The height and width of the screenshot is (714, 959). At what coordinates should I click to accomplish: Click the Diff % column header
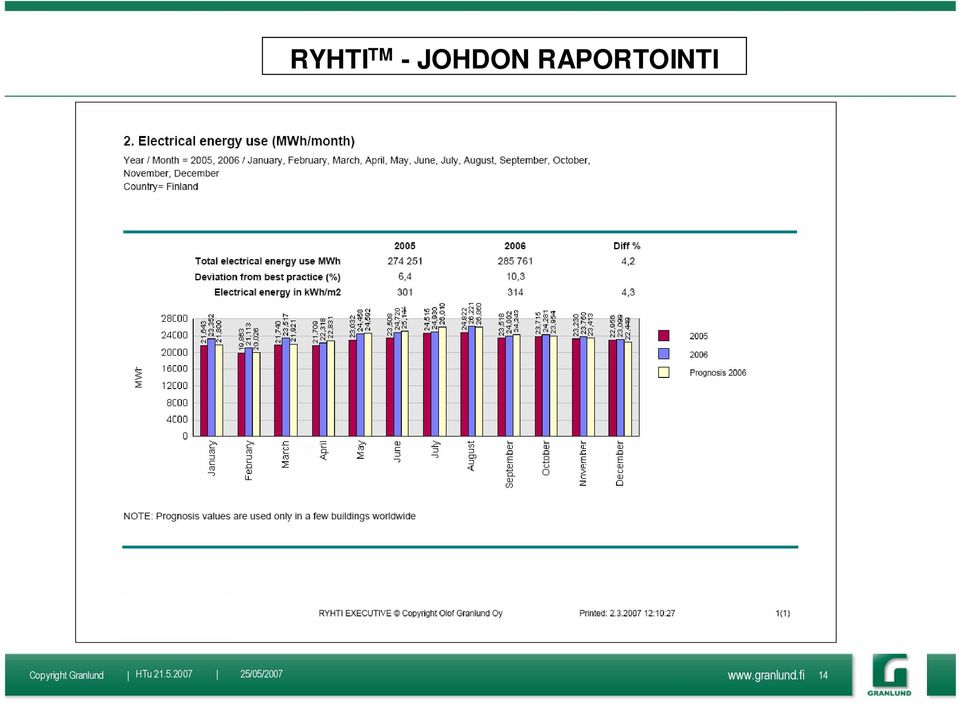pos(627,245)
